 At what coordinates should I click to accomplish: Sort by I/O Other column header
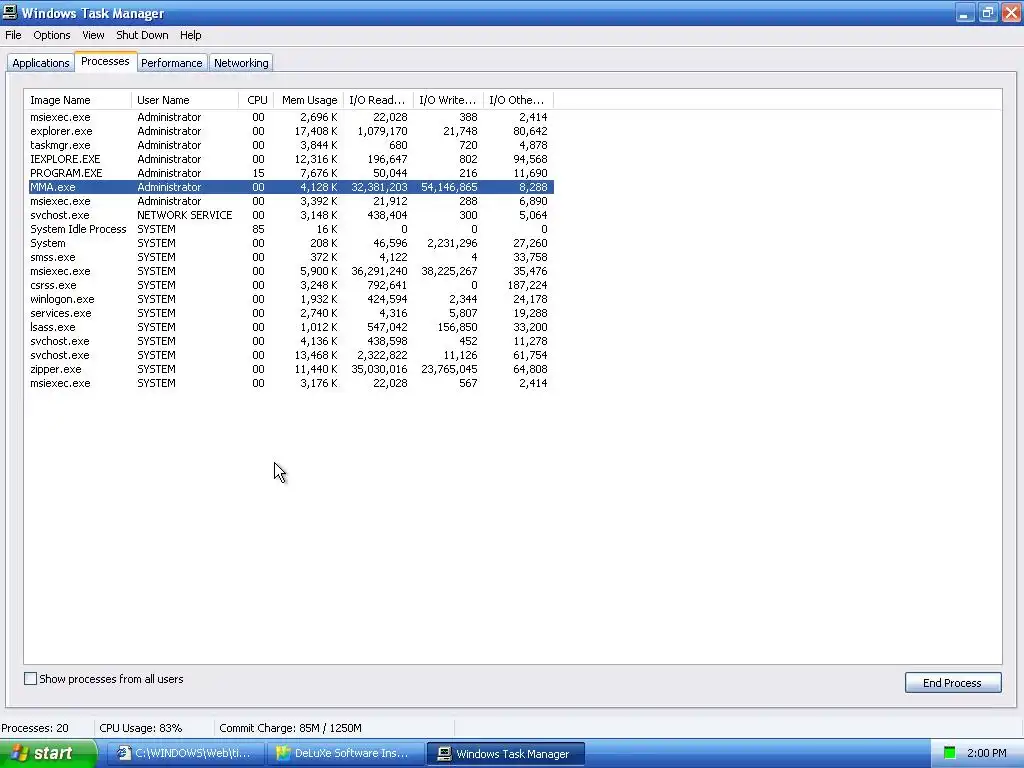click(518, 100)
